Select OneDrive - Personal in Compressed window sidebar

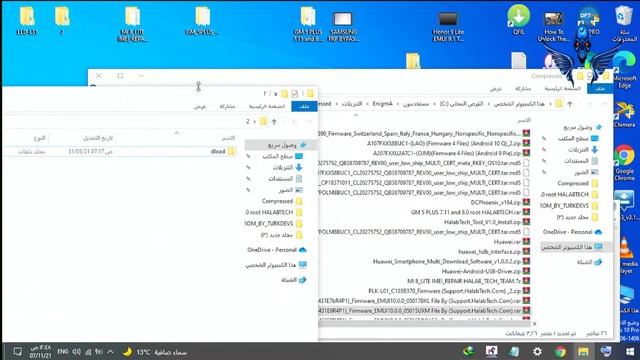pos(572,232)
